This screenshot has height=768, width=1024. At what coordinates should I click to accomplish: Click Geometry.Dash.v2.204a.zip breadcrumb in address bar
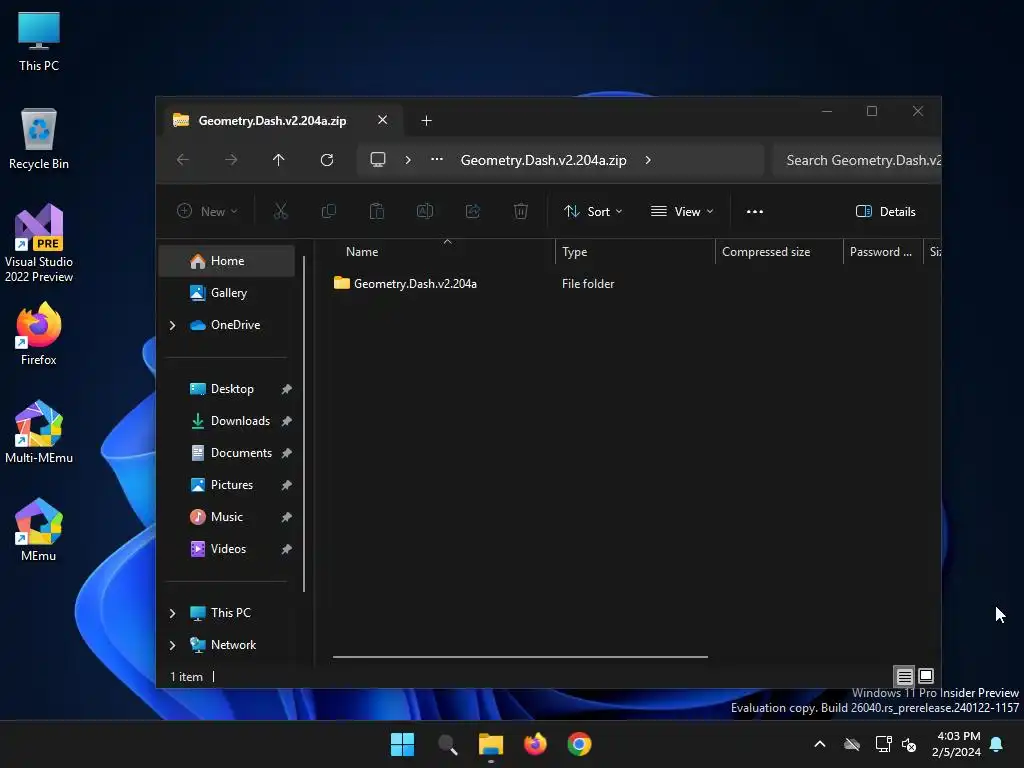[543, 160]
